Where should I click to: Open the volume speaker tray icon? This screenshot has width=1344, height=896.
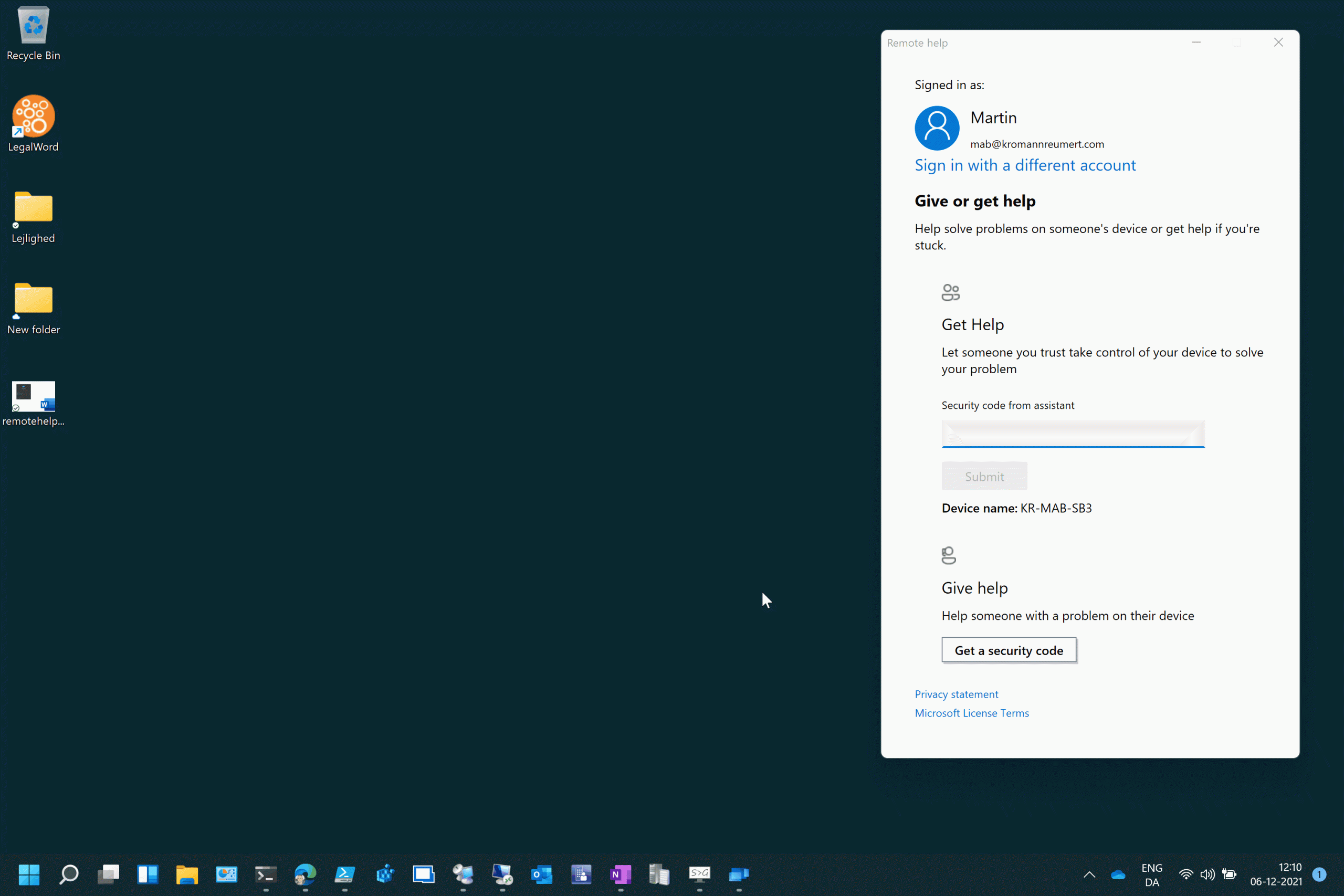point(1207,874)
